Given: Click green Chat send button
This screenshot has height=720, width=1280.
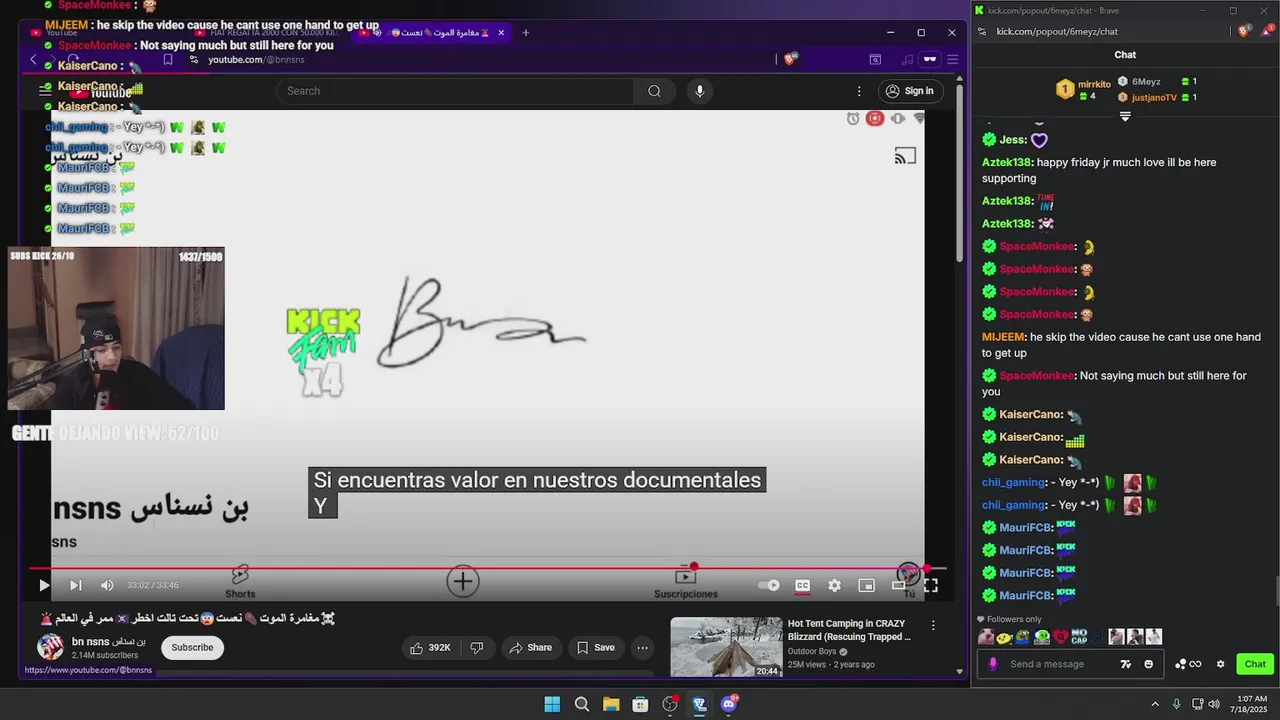Looking at the screenshot, I should [x=1254, y=664].
